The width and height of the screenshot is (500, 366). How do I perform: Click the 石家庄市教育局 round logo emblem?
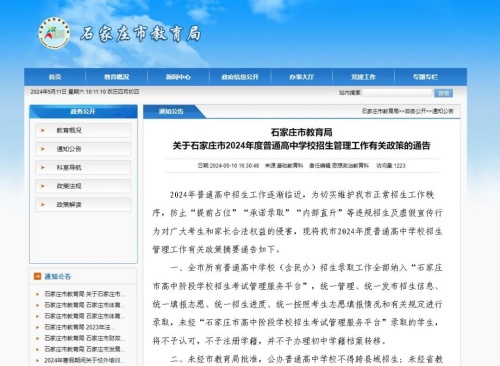coord(54,33)
